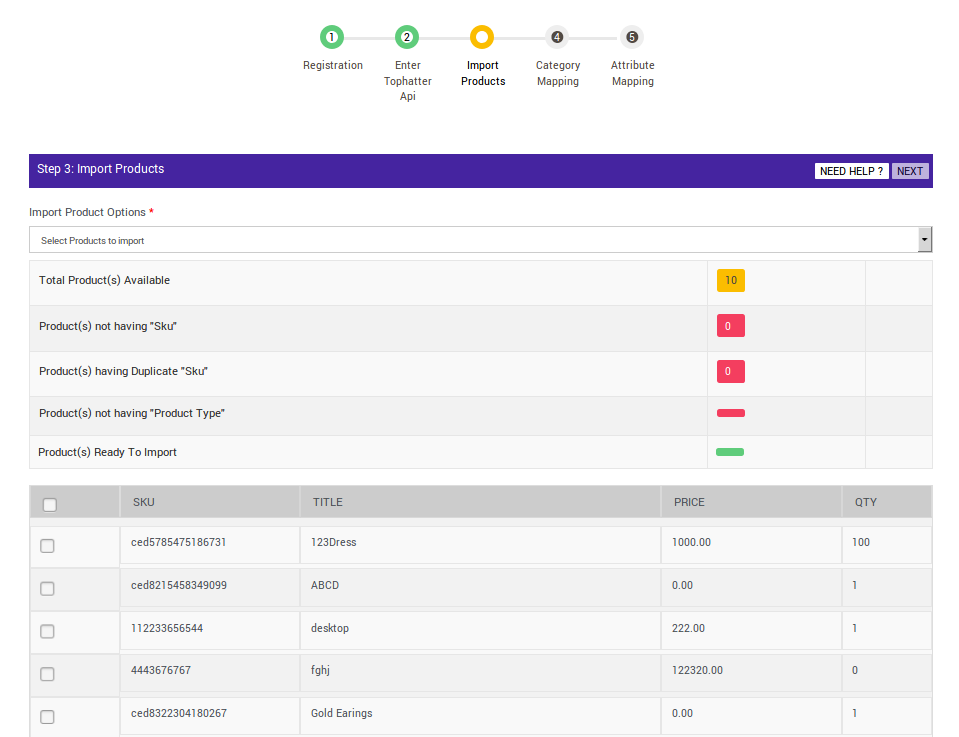The width and height of the screenshot is (959, 737).
Task: Click the step 1 Registration circle
Action: pos(332,38)
